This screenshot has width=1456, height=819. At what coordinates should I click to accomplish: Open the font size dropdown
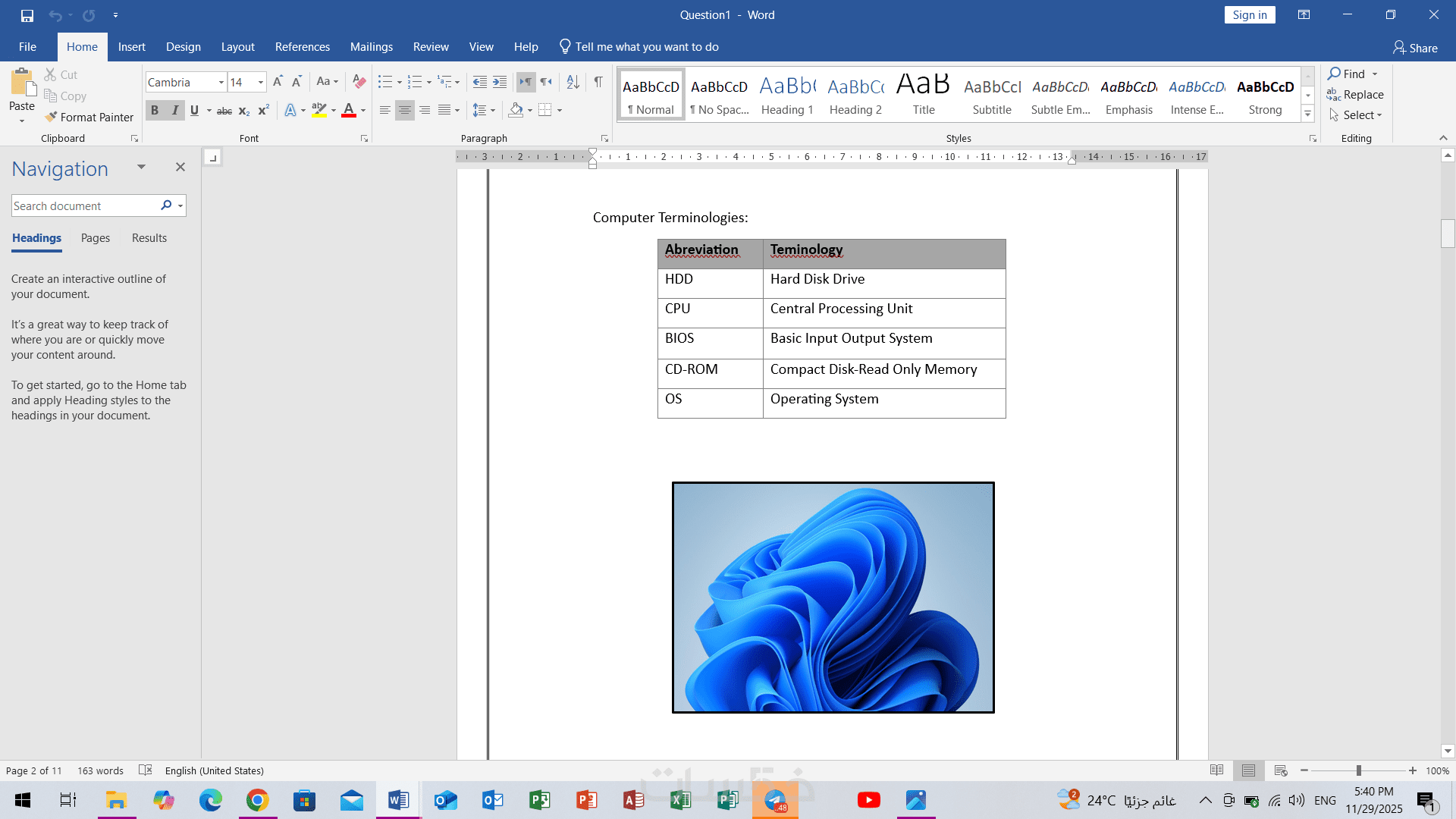261,83
